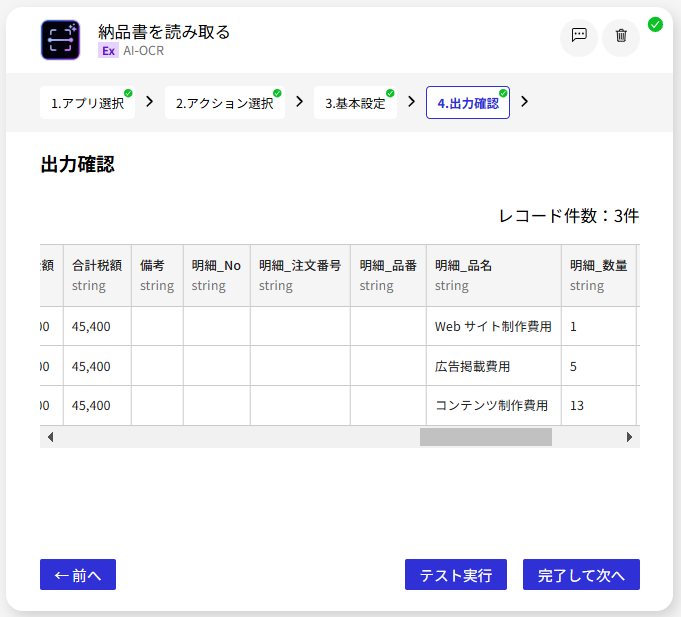Click chevron after 1.アプリ選択 step
Image resolution: width=681 pixels, height=617 pixels.
(149, 102)
